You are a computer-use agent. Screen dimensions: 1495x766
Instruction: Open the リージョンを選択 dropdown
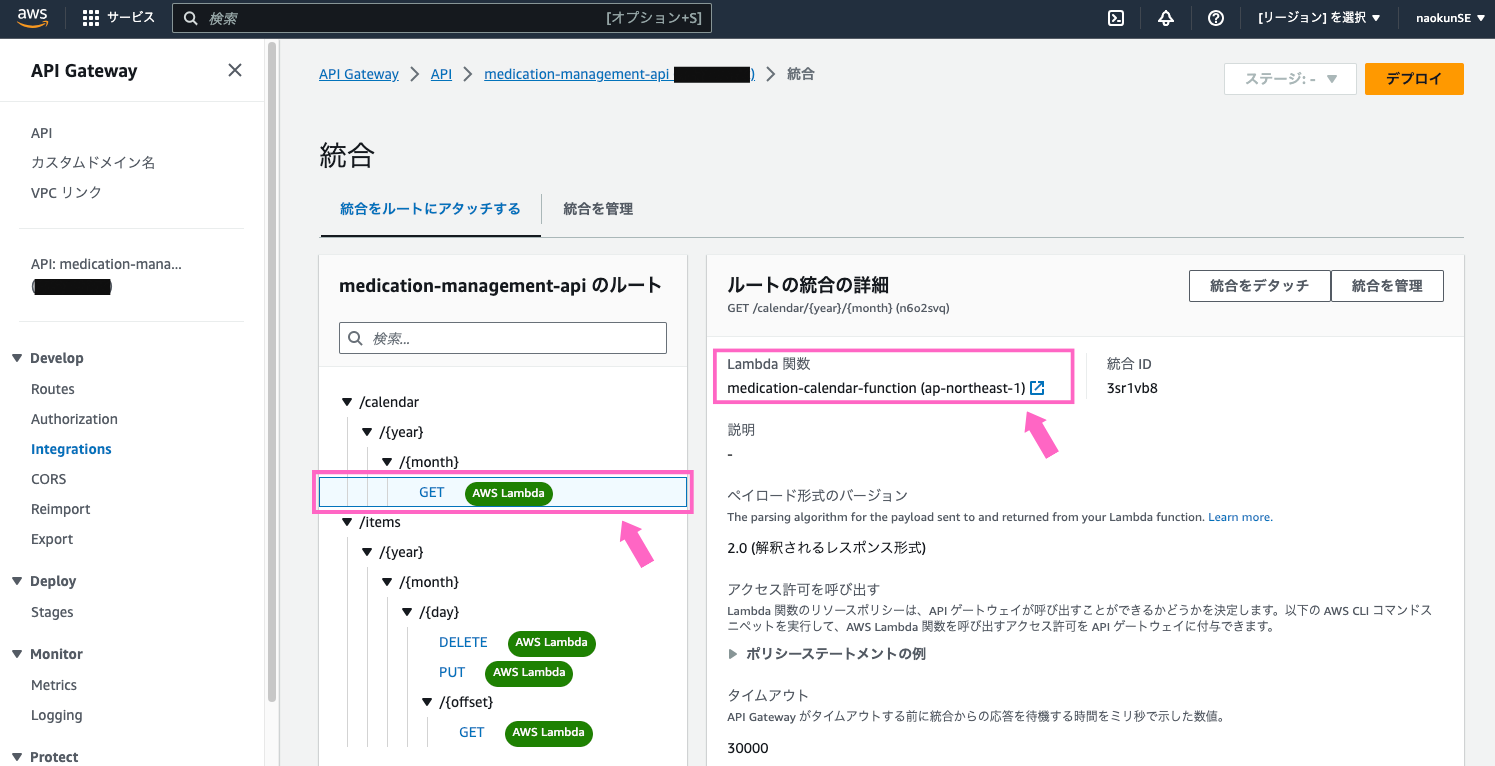click(1319, 18)
